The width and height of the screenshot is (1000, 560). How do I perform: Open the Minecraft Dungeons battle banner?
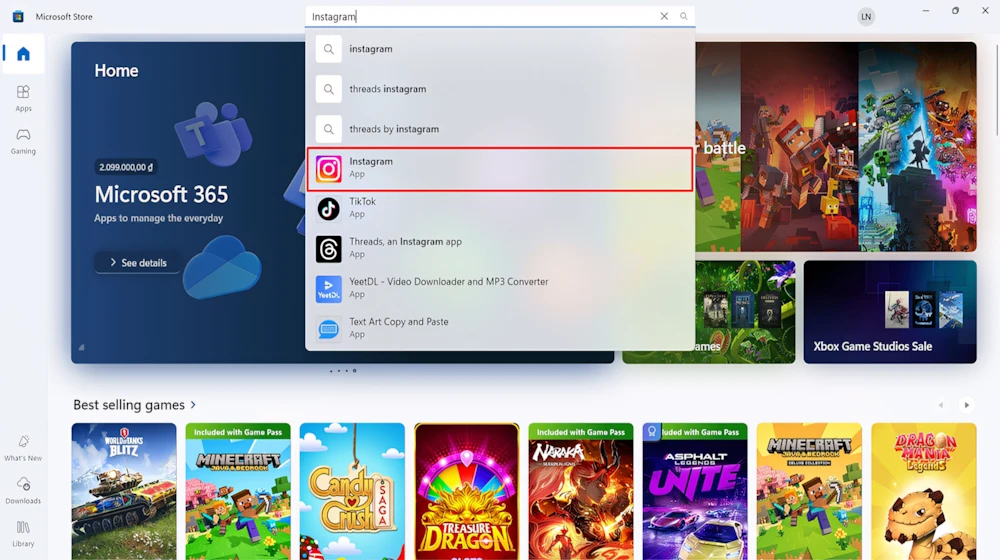[835, 147]
